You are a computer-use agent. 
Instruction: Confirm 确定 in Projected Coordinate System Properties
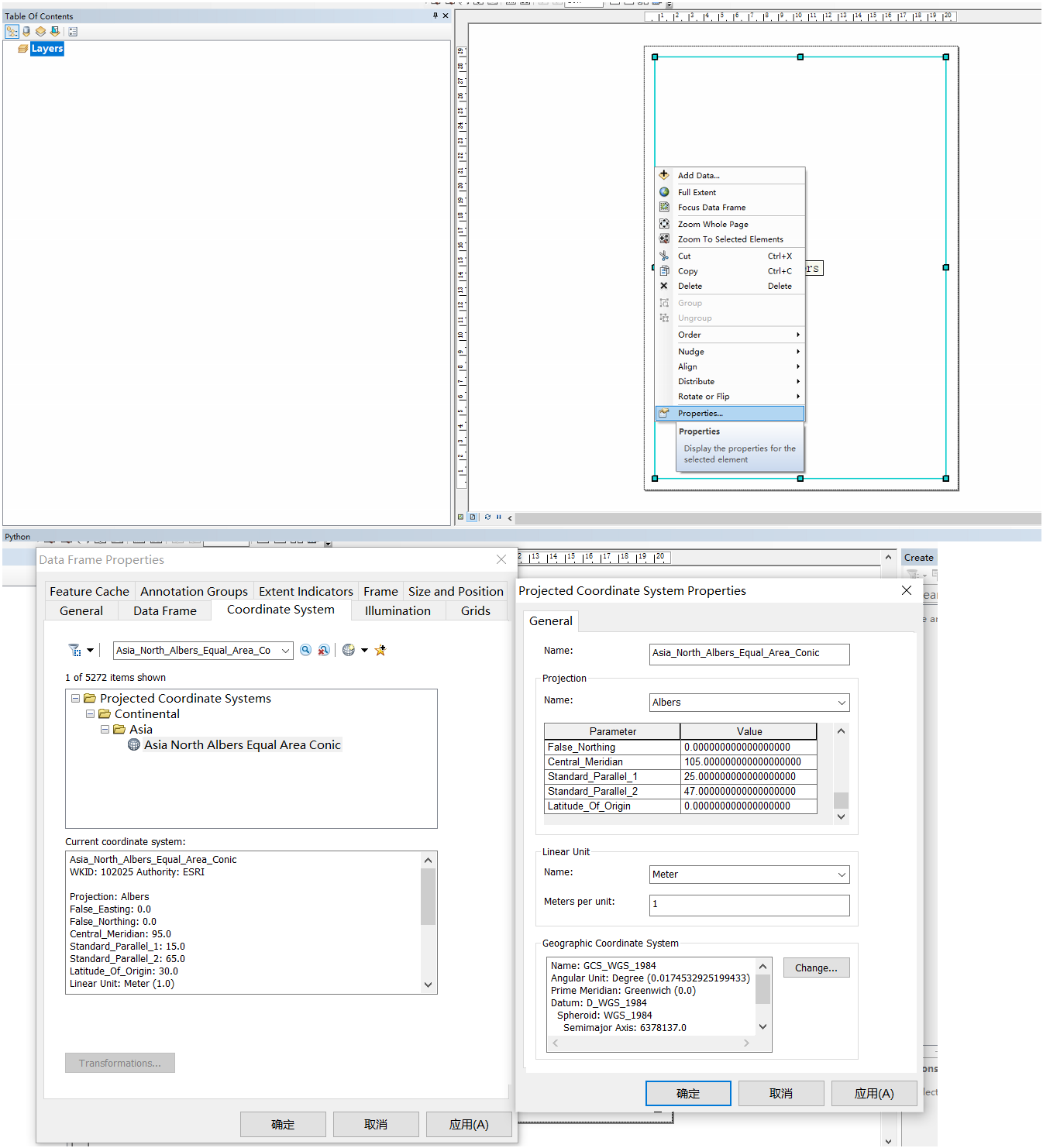coord(688,1094)
